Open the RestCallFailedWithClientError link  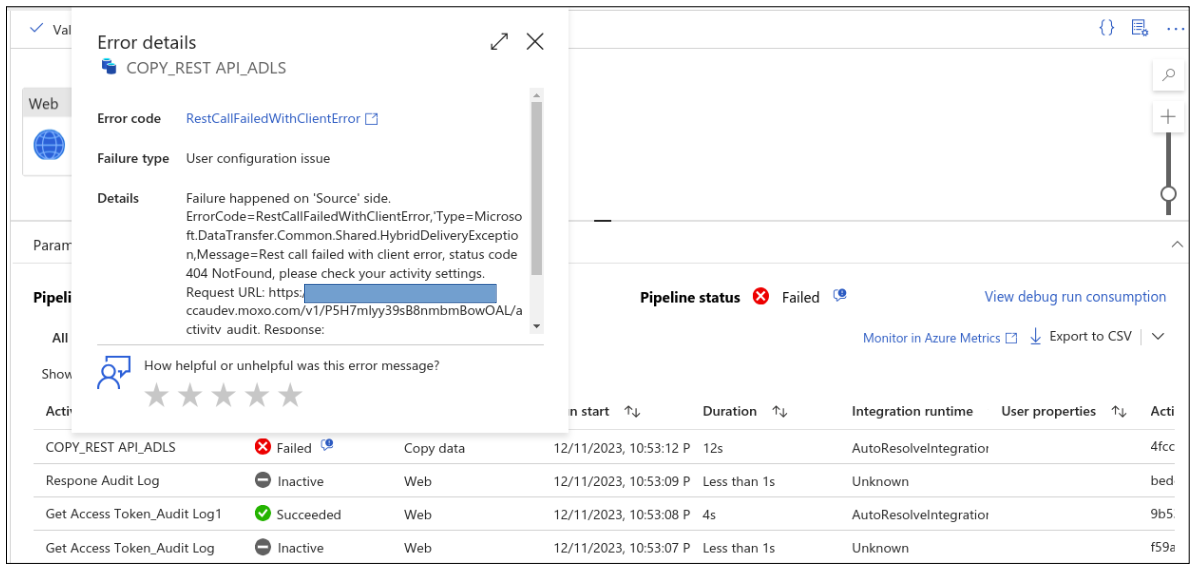(x=273, y=118)
